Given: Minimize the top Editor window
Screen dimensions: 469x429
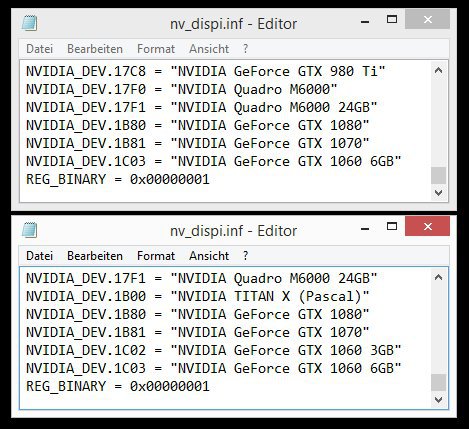Looking at the screenshot, I should [365, 22].
